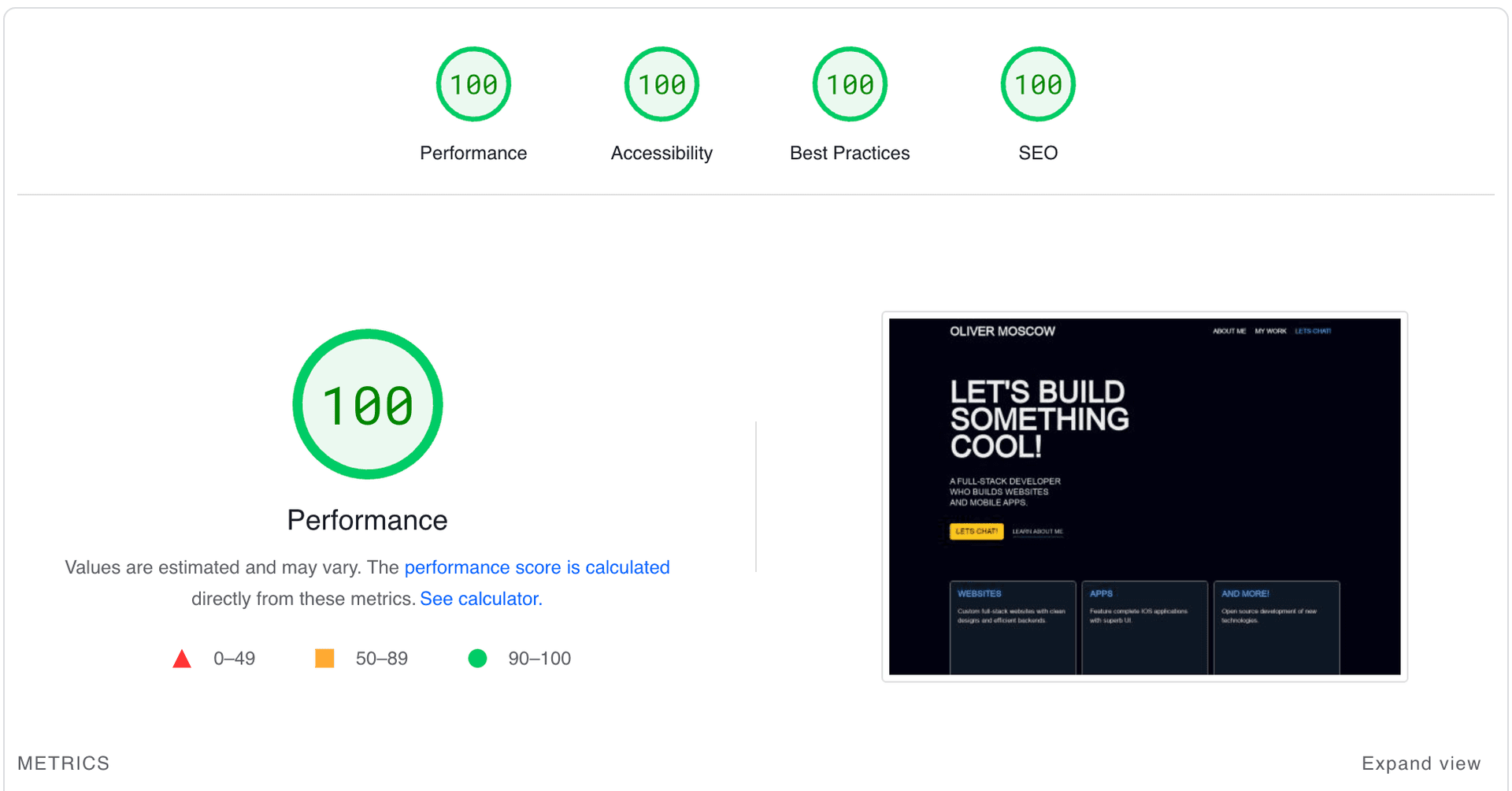Jump to the Best Practices category label
This screenshot has height=791, width=1512.
coord(850,153)
